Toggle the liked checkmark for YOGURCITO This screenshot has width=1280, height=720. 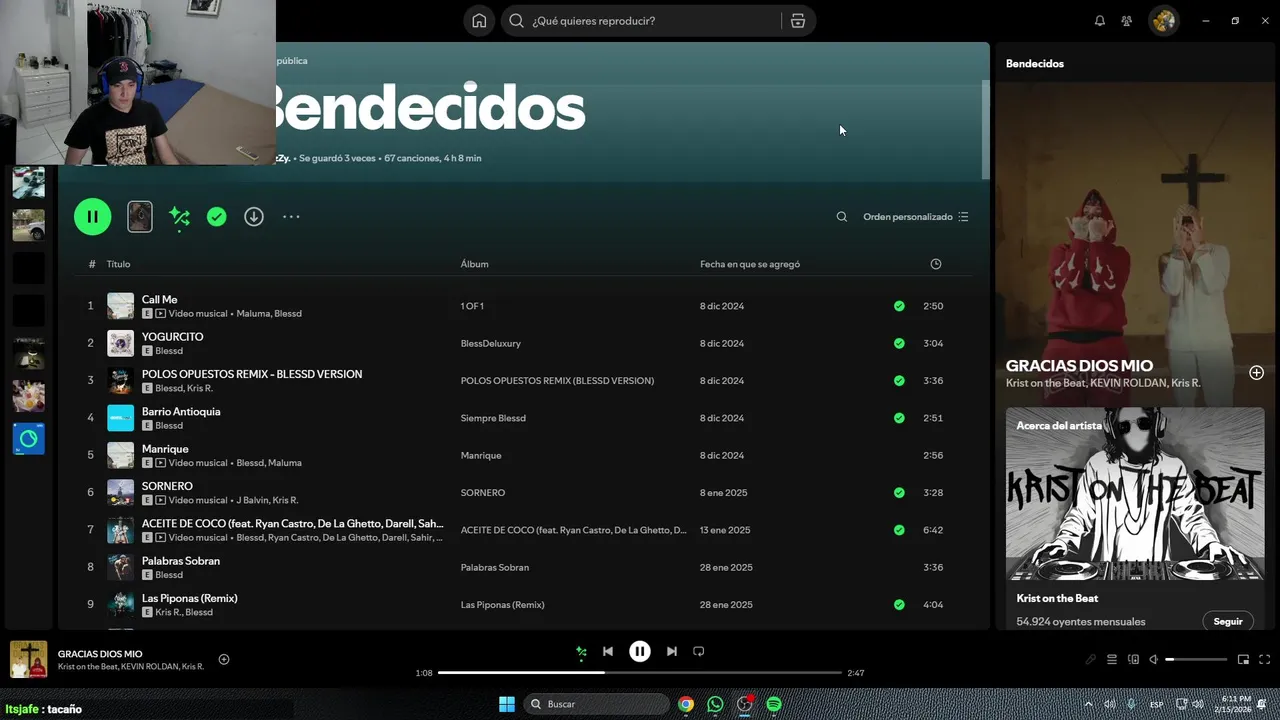click(x=899, y=343)
